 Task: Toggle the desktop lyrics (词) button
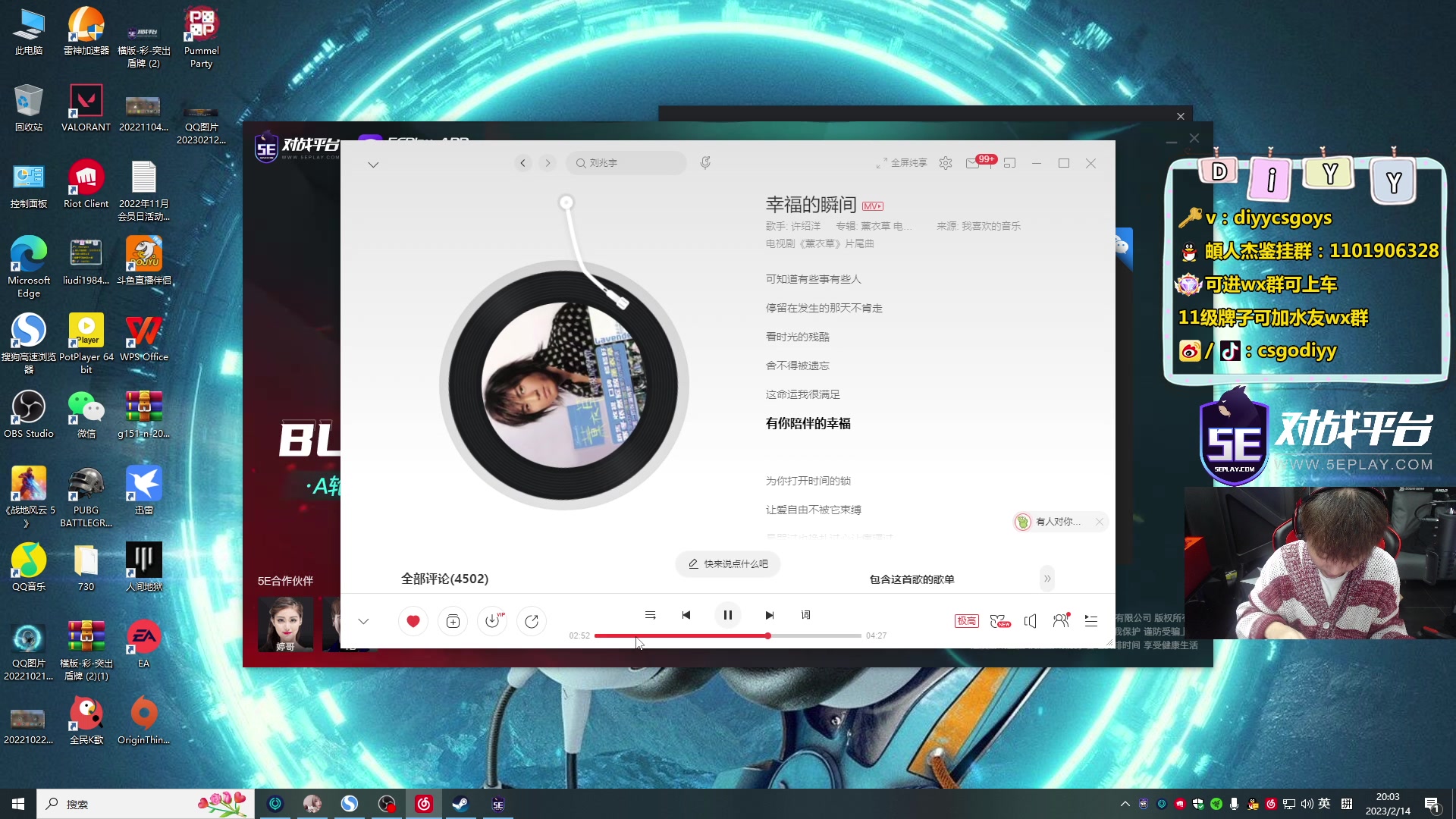click(805, 615)
